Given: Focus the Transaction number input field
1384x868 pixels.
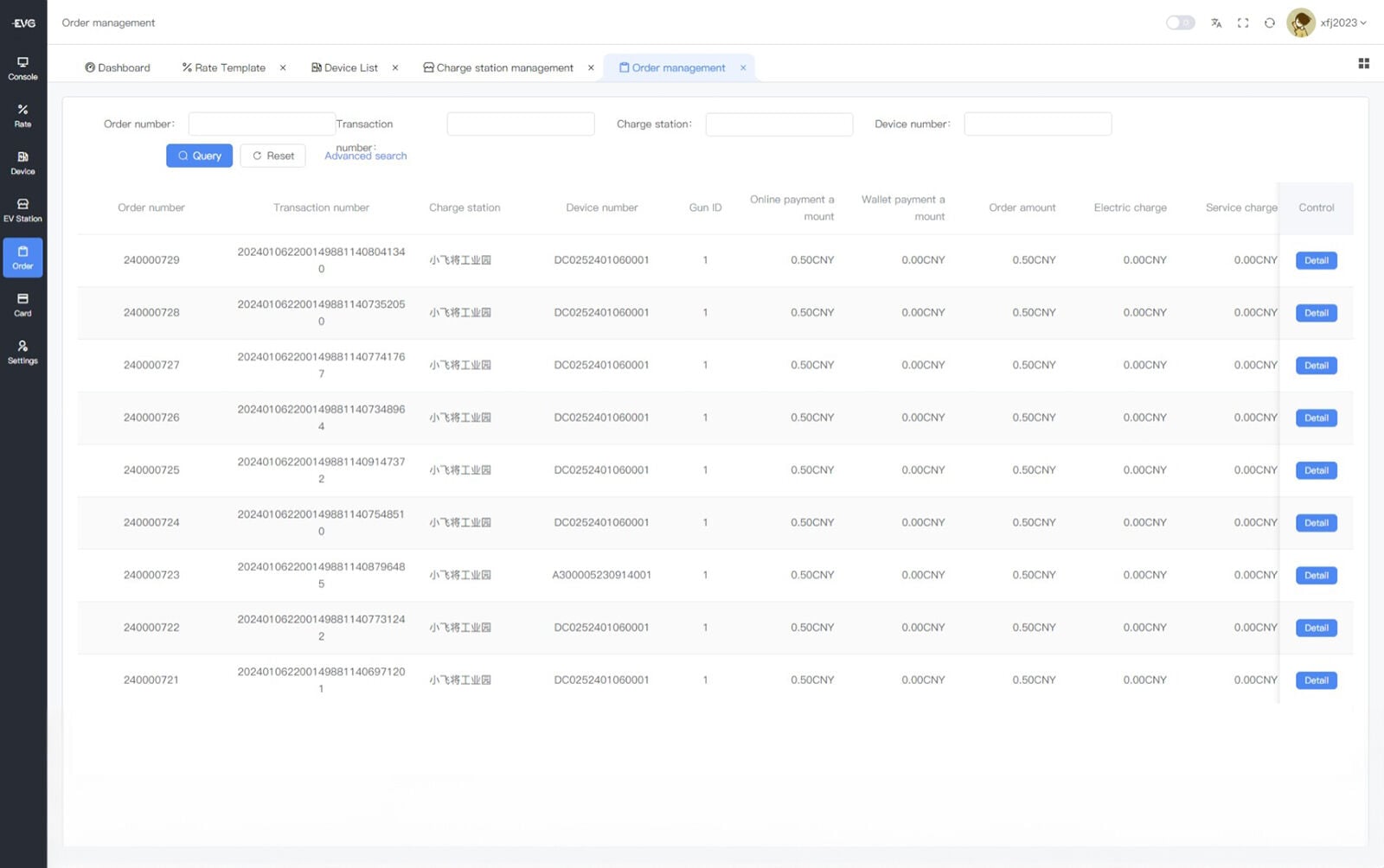Looking at the screenshot, I should point(521,124).
